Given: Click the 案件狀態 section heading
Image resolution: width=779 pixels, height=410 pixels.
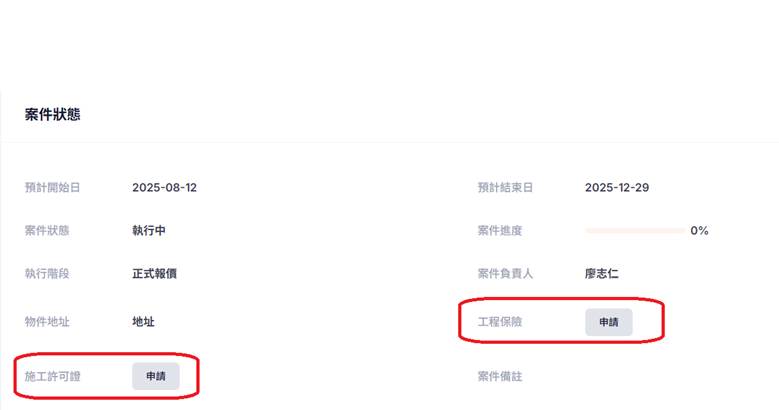Looking at the screenshot, I should (53, 115).
